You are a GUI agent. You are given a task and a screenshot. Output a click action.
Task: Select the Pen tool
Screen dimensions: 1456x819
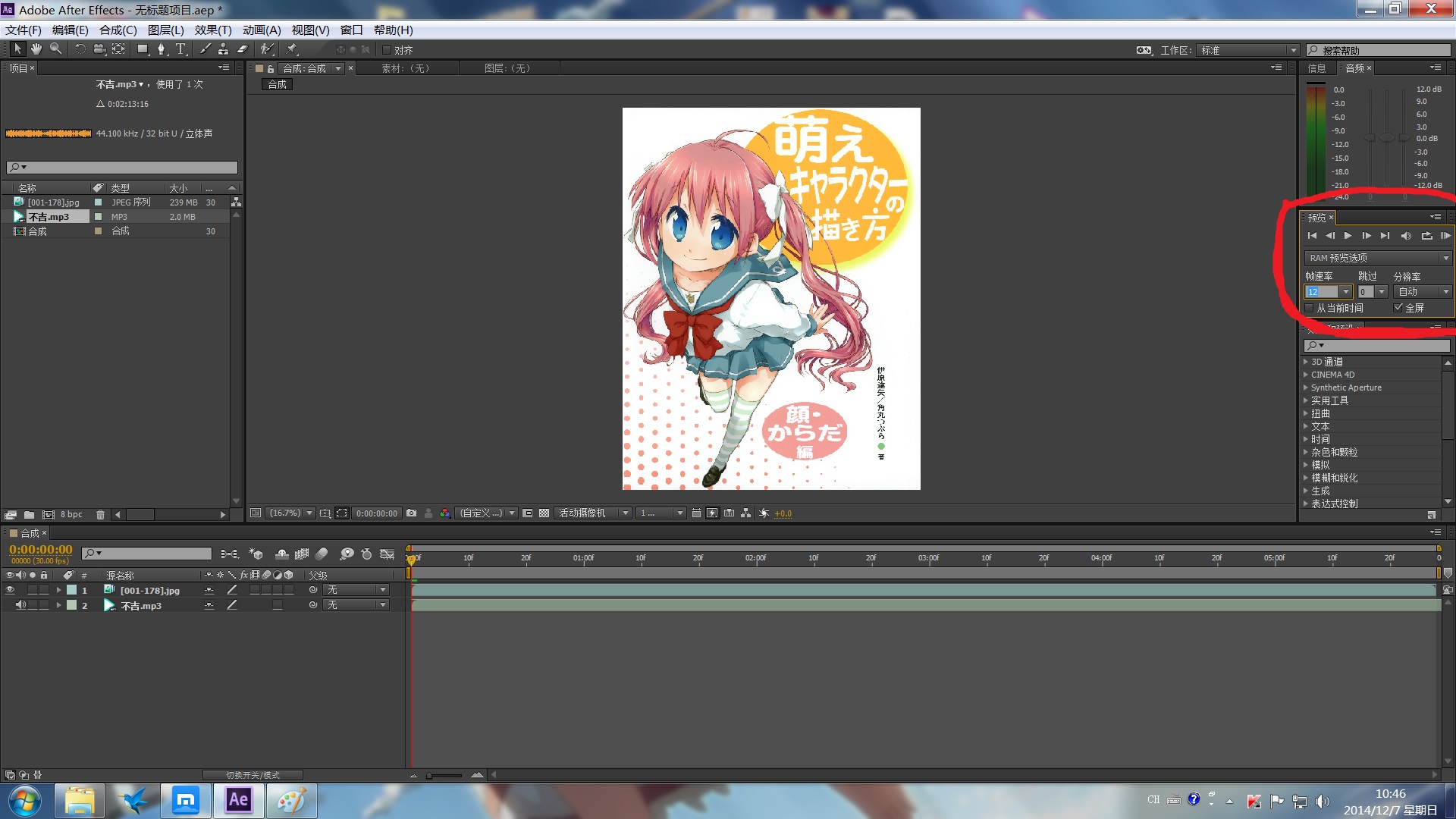tap(161, 49)
